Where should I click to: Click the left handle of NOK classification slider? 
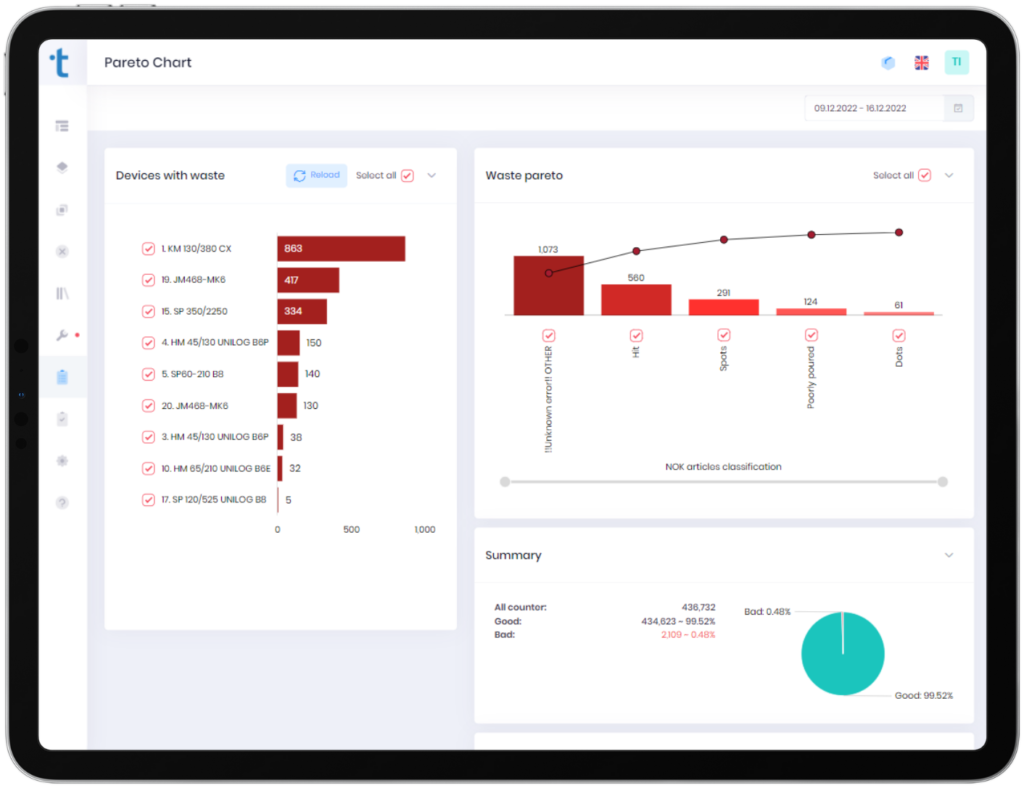tap(505, 482)
